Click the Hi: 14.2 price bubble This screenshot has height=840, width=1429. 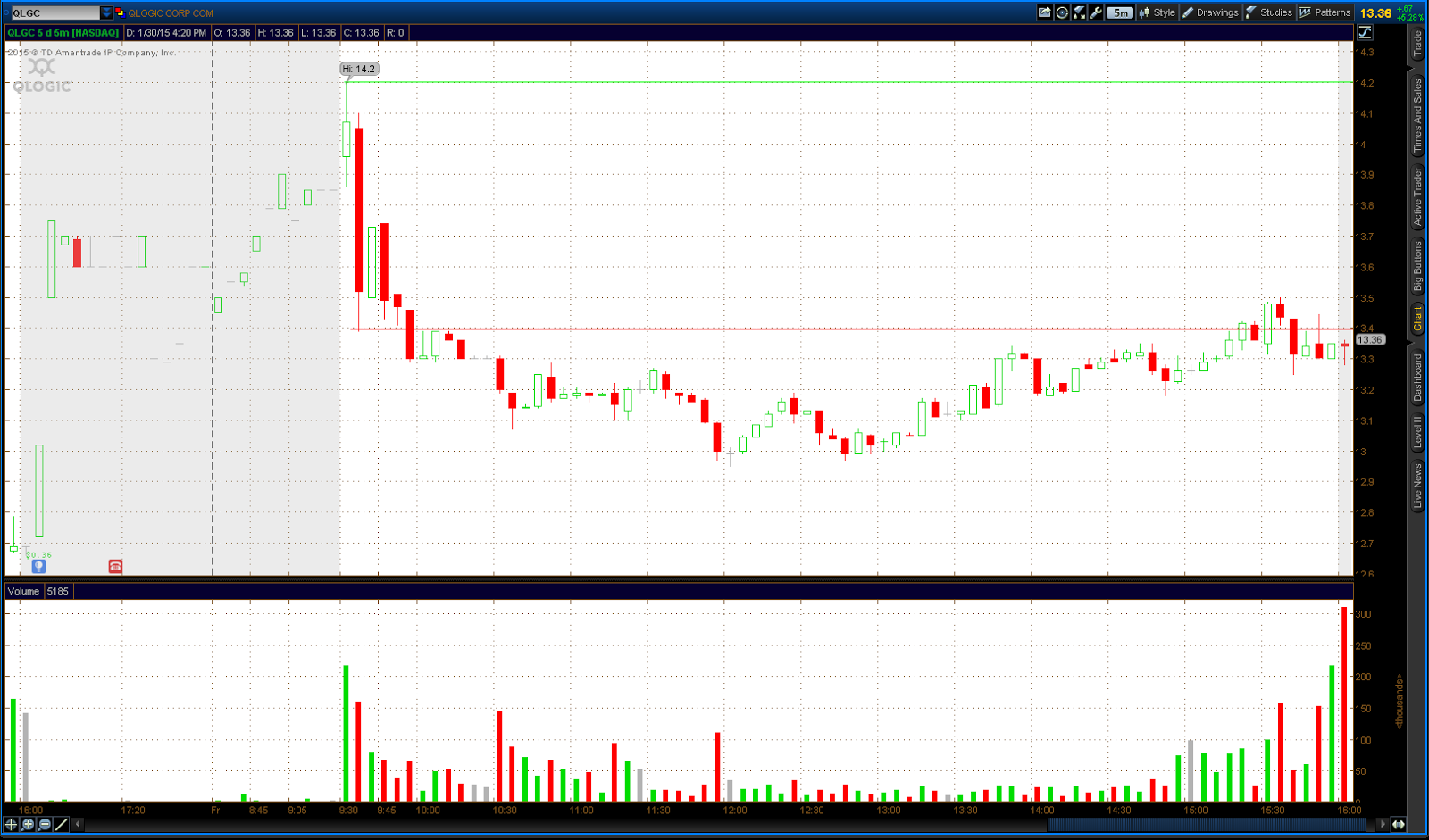pyautogui.click(x=359, y=69)
